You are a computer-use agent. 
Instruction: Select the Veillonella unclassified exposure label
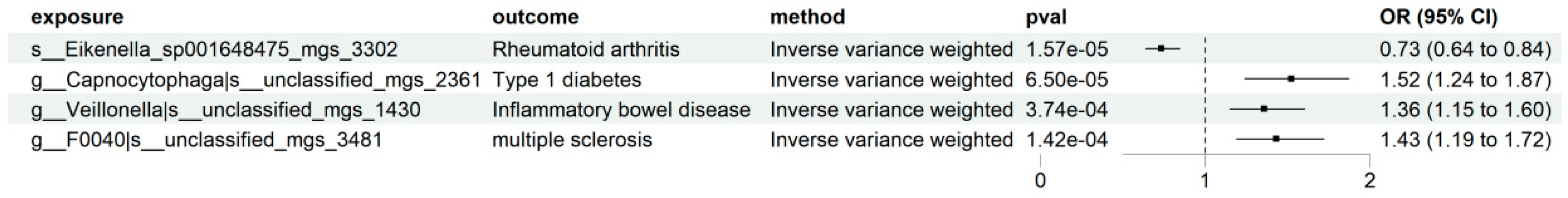226,110
